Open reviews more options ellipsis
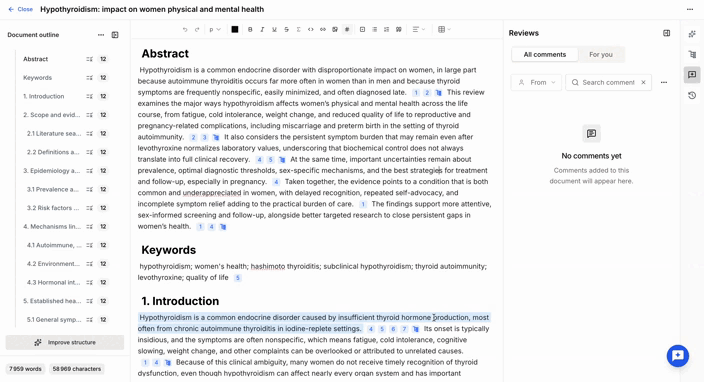The image size is (704, 382). 664,83
